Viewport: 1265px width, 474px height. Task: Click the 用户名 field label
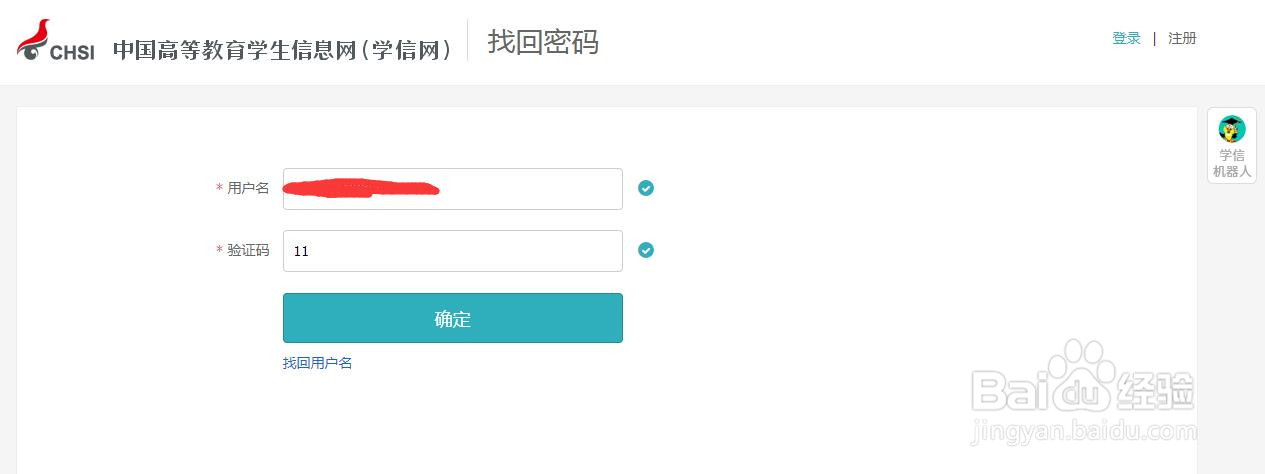point(248,189)
